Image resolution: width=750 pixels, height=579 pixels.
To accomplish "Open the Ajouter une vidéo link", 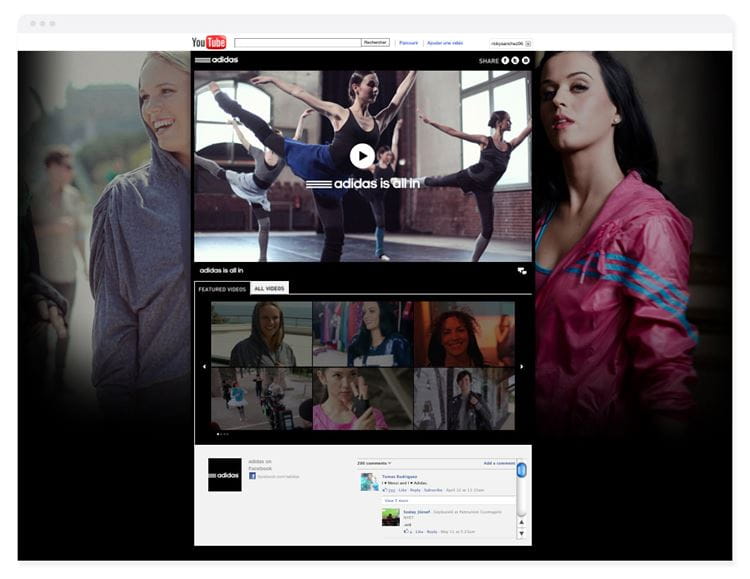I will tap(445, 43).
